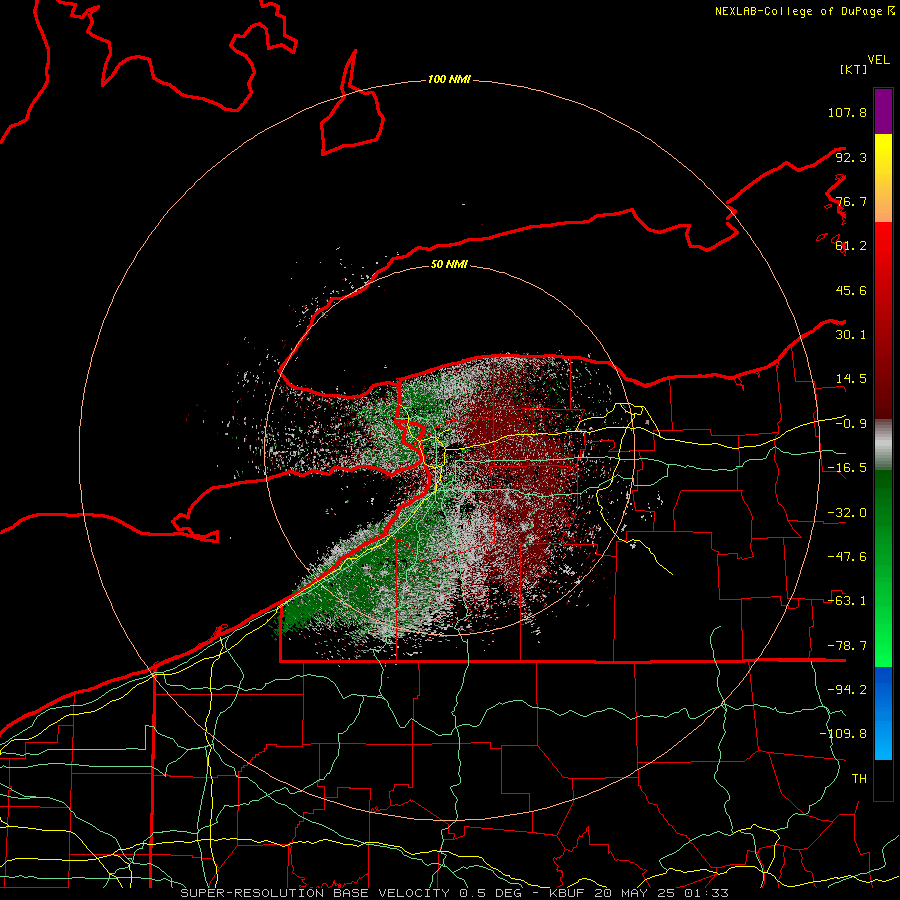Click the -16.5 legend value
The width and height of the screenshot is (900, 900).
[x=847, y=468]
